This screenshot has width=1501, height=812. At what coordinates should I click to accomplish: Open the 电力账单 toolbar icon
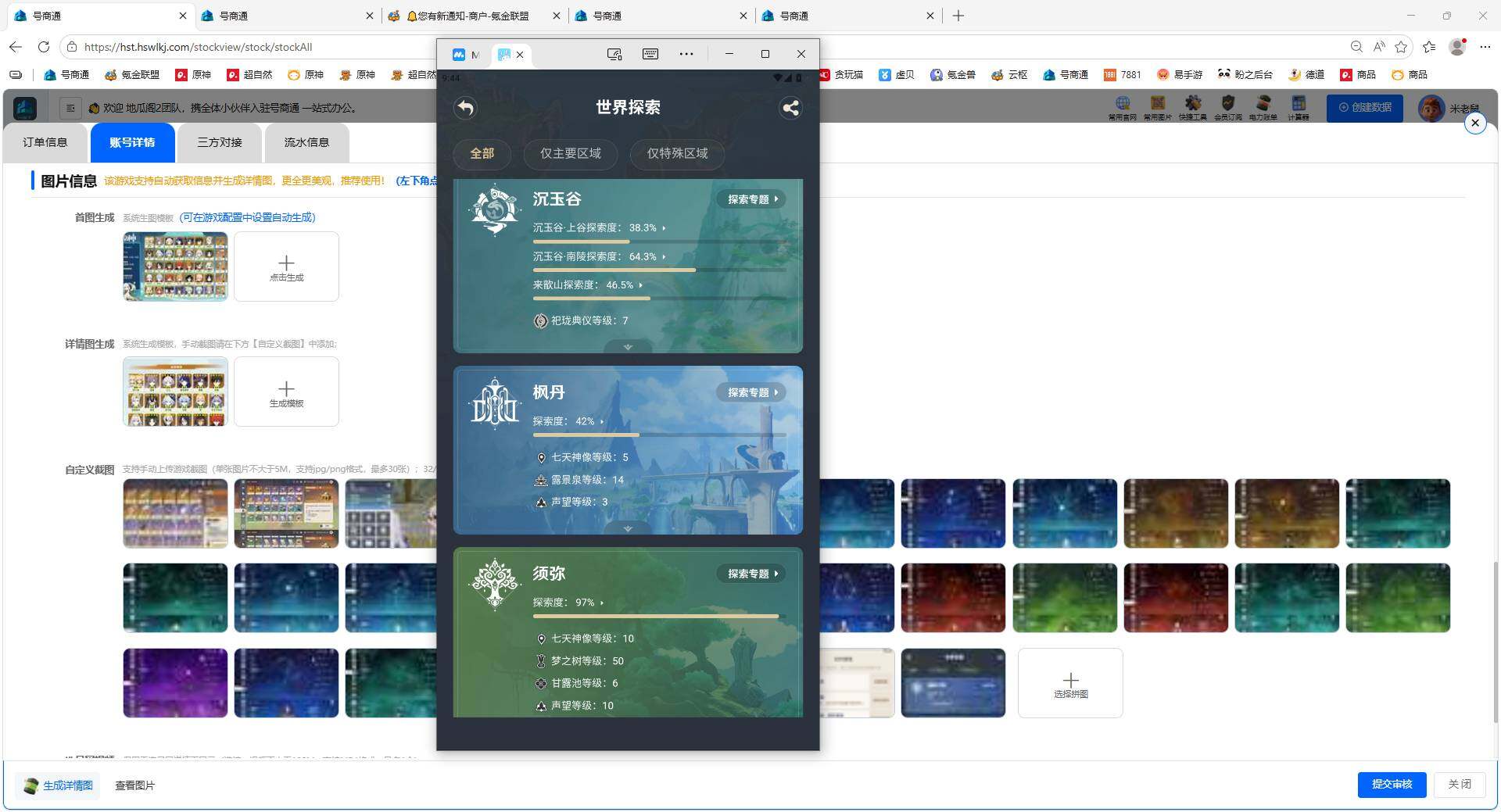pos(1263,107)
